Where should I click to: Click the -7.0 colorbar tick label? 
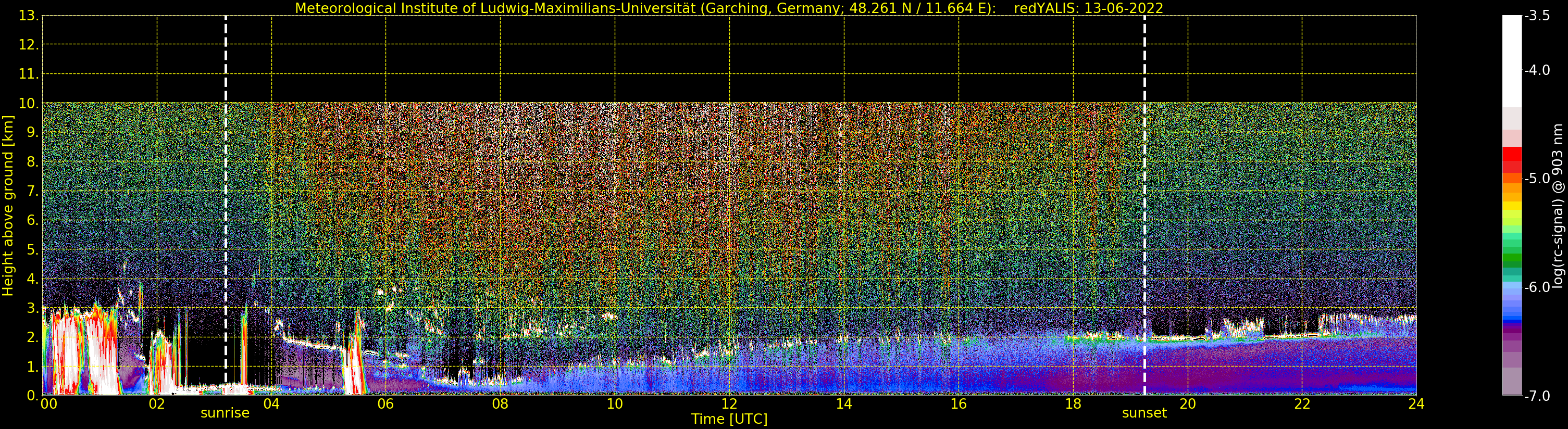pyautogui.click(x=1537, y=396)
